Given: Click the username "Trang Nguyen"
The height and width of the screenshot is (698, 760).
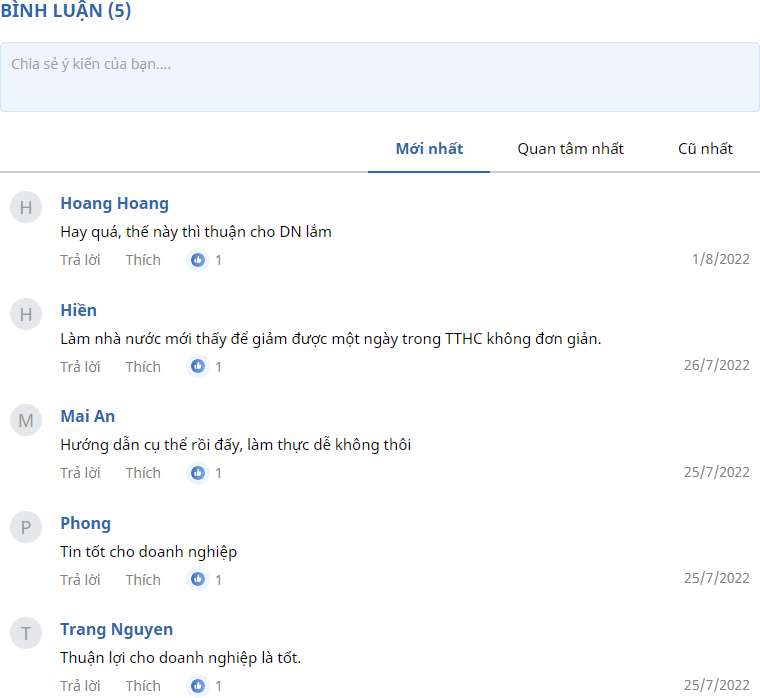Looking at the screenshot, I should tap(116, 629).
